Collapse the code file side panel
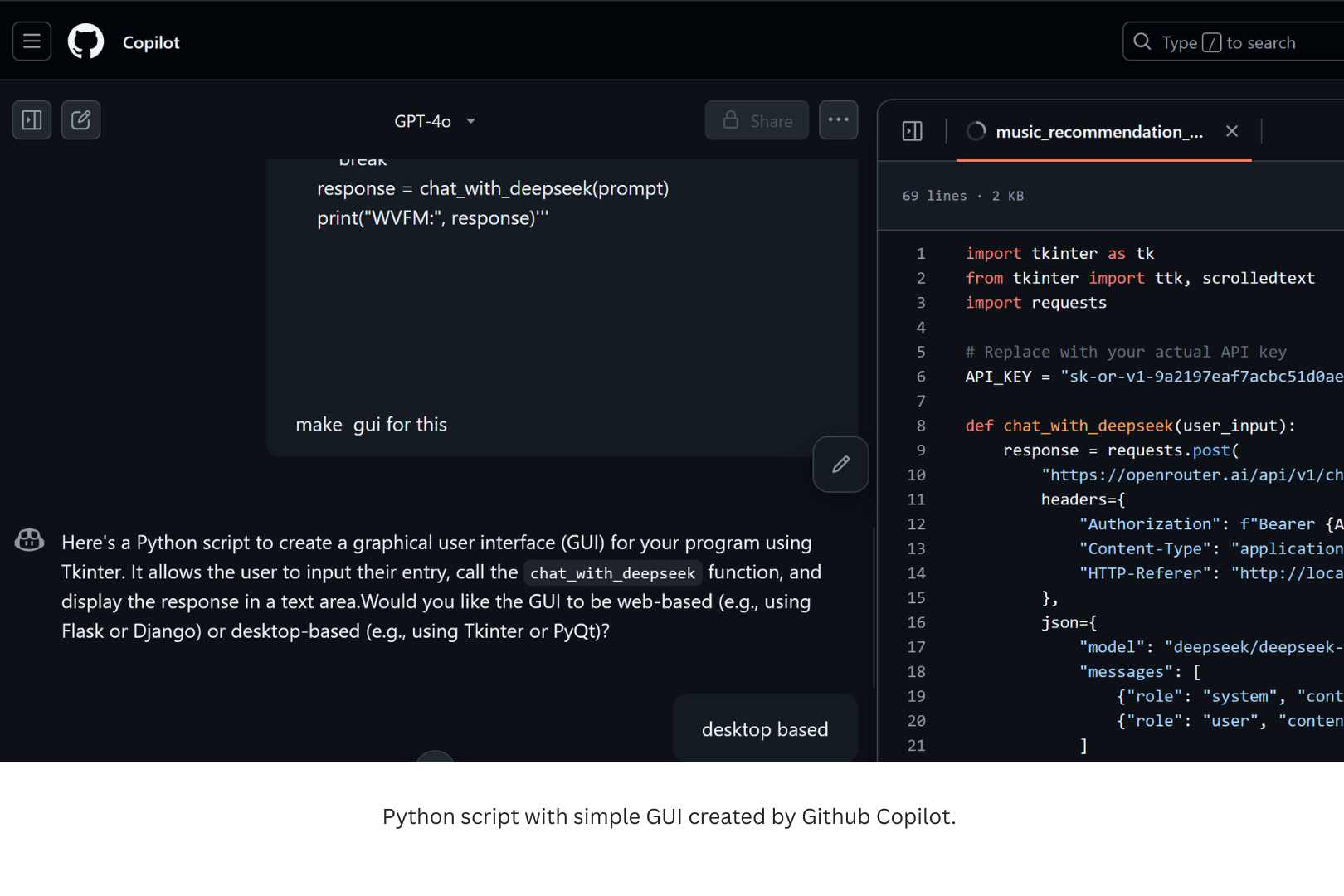The width and height of the screenshot is (1344, 896). click(912, 131)
